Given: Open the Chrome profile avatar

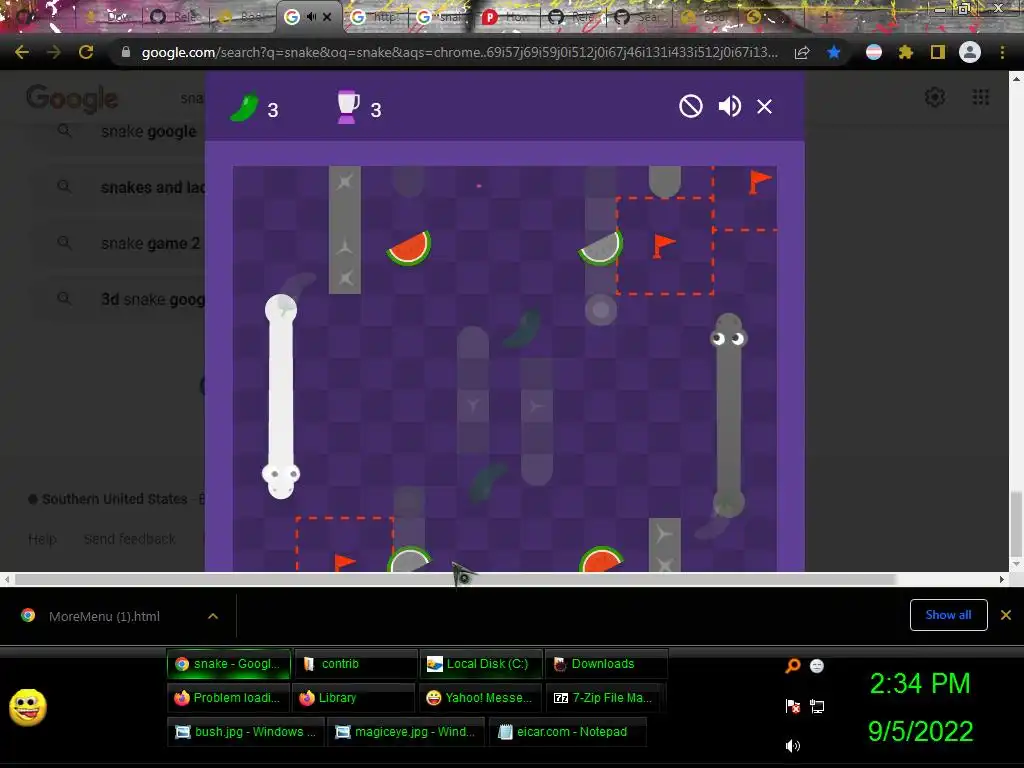Looking at the screenshot, I should (x=969, y=52).
